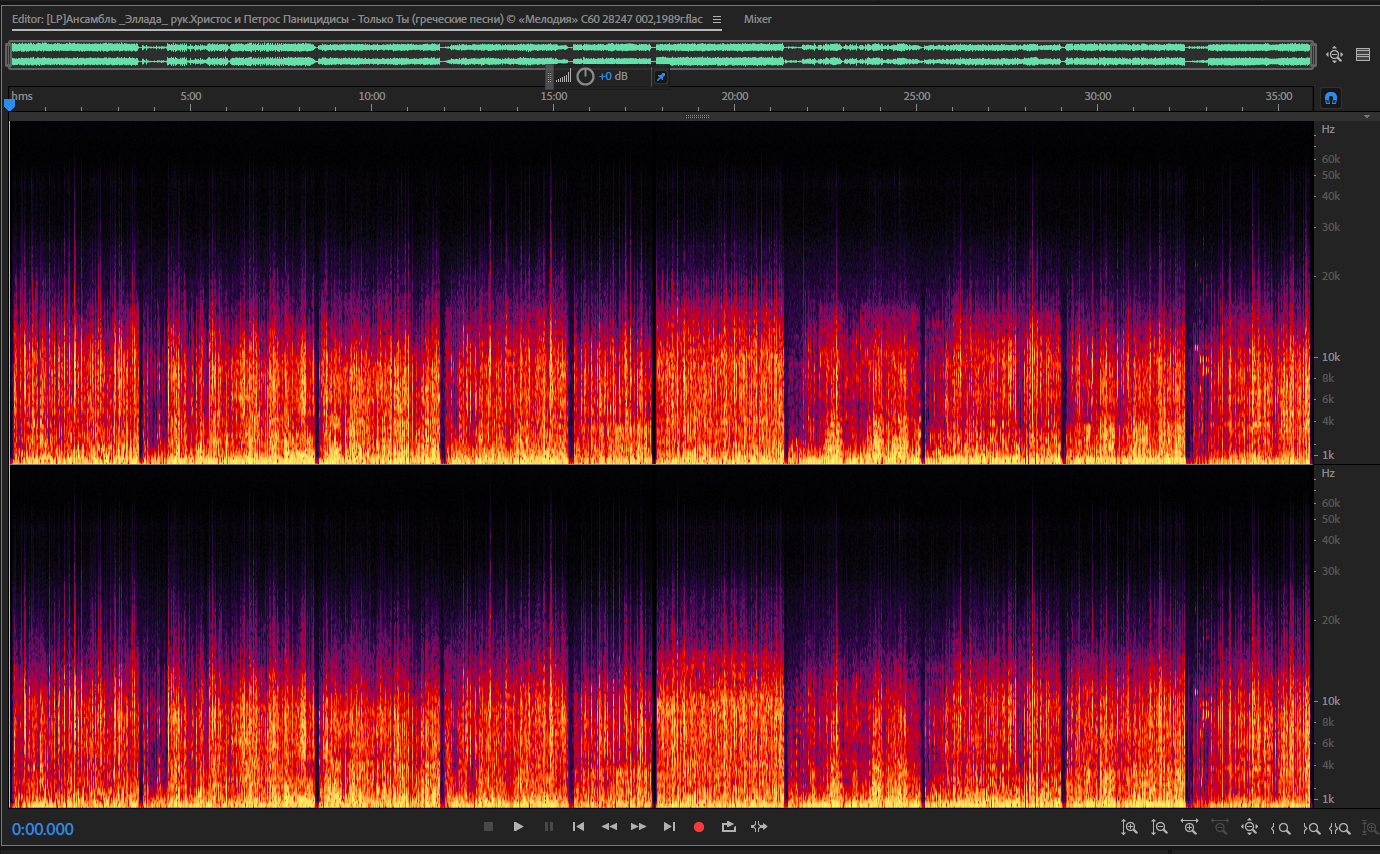
Task: Click Zoom to Selection icon
Action: [x=1340, y=828]
